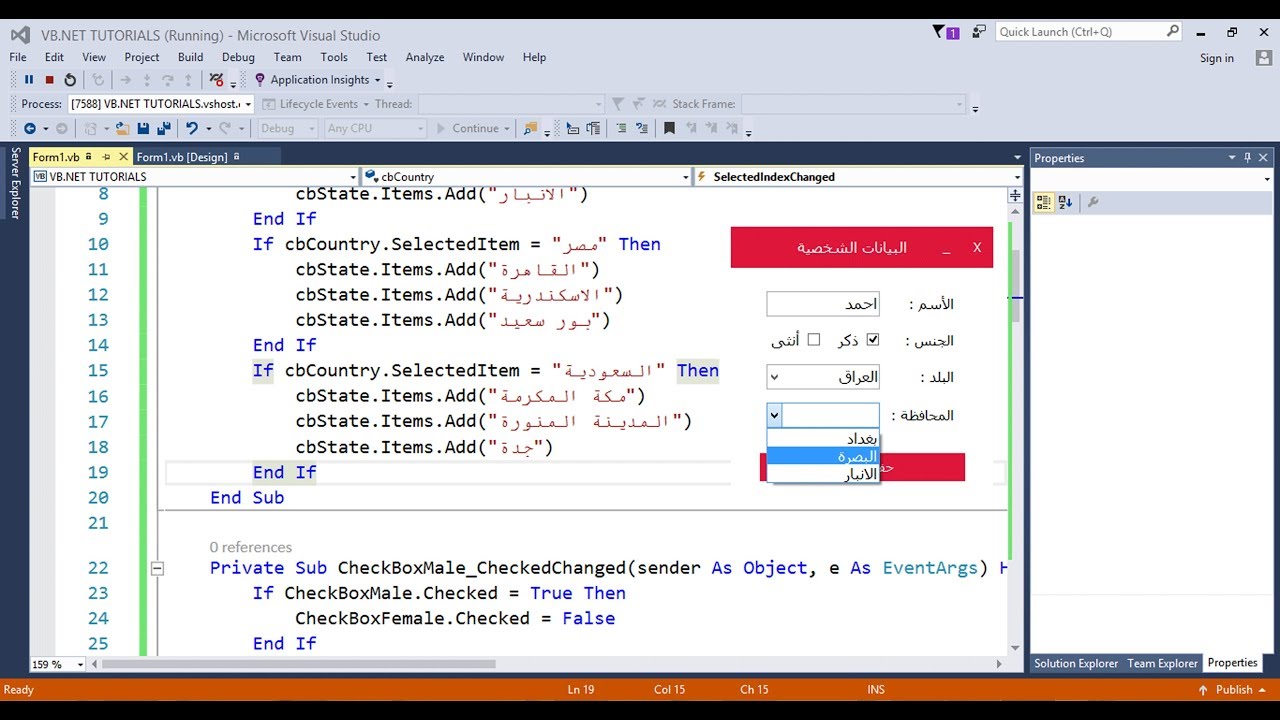Click the code editor vertical scrollbar thumb
This screenshot has width=1280, height=720.
click(1016, 285)
